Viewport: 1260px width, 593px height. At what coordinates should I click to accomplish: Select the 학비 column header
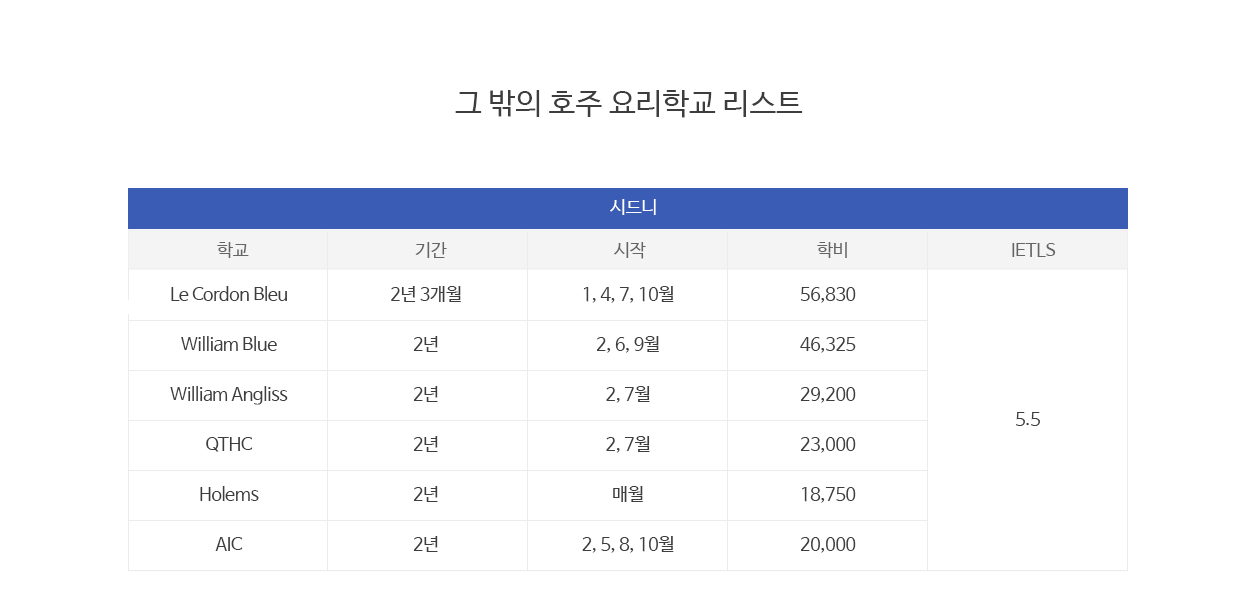[x=828, y=250]
